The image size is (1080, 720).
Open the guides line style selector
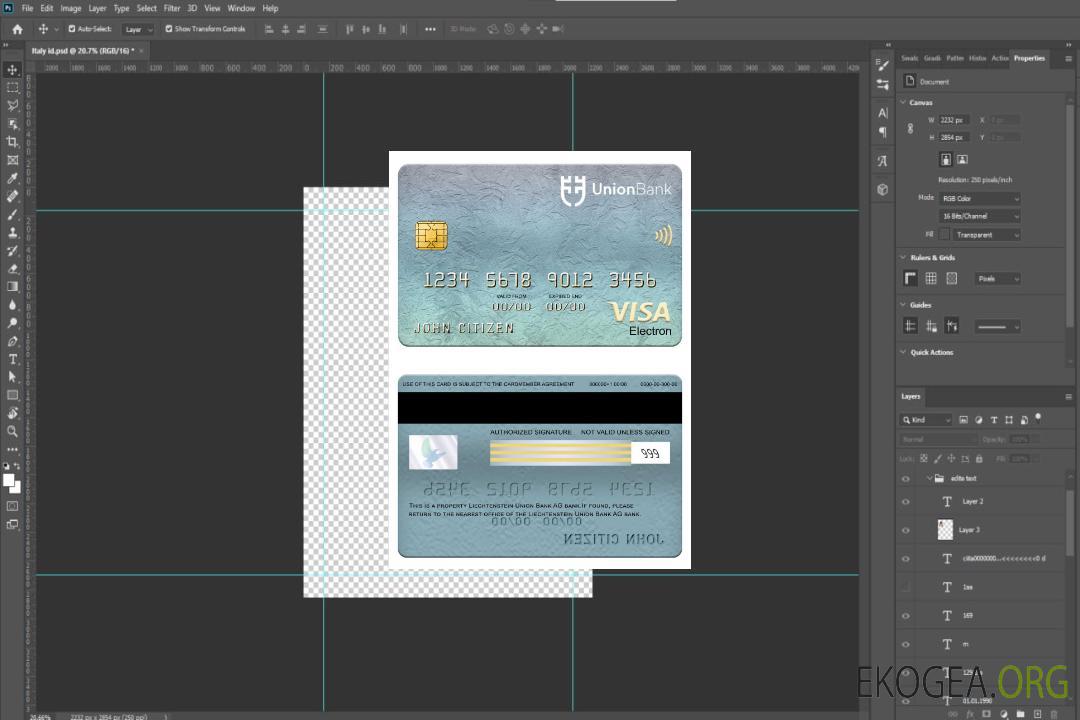[x=997, y=327]
